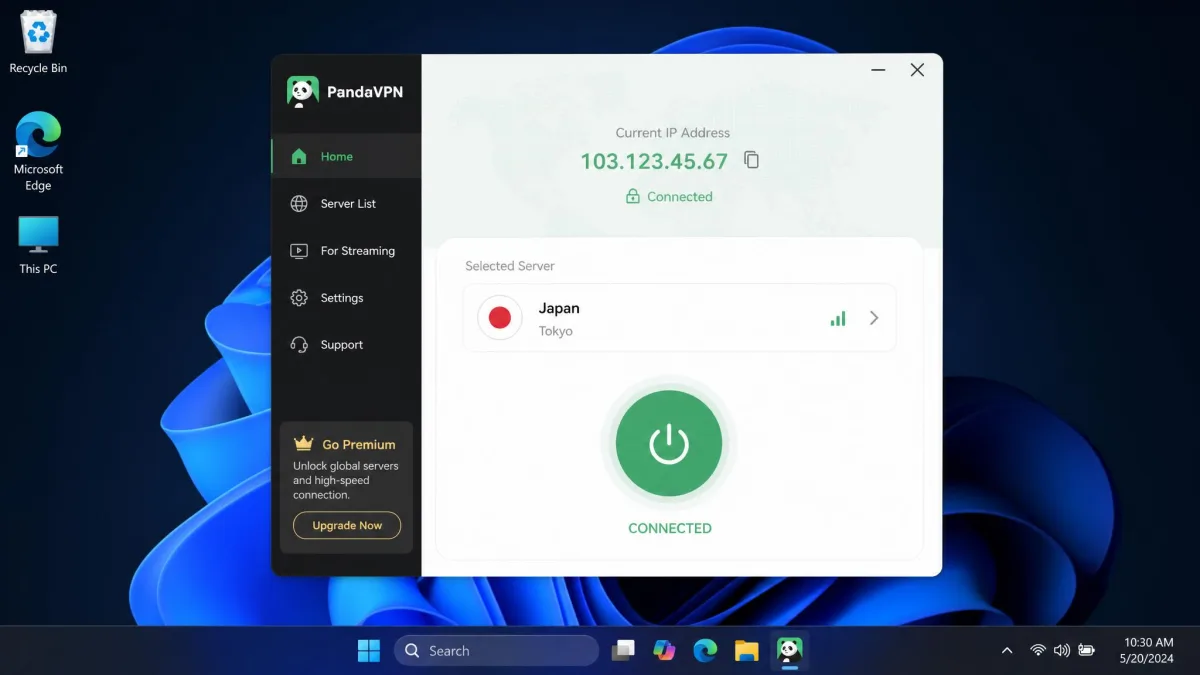Click the taskbar Search box
The height and width of the screenshot is (675, 1200).
coord(496,651)
